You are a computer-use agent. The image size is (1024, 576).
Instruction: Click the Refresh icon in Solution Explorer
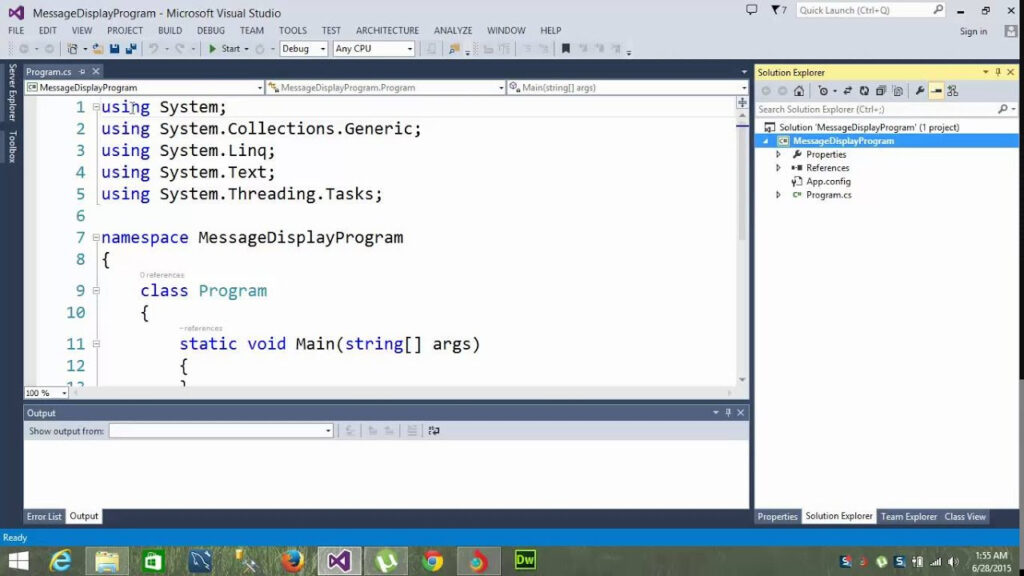pos(864,91)
